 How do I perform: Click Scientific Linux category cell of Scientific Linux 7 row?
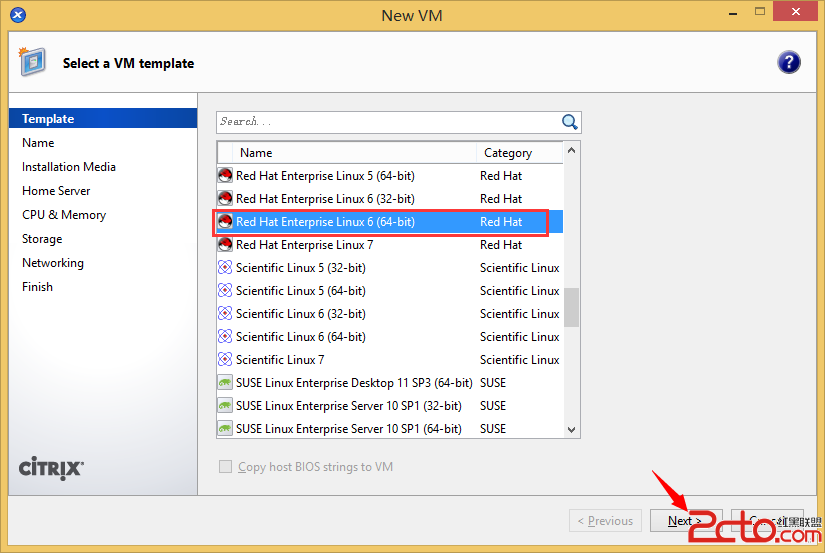coord(519,360)
